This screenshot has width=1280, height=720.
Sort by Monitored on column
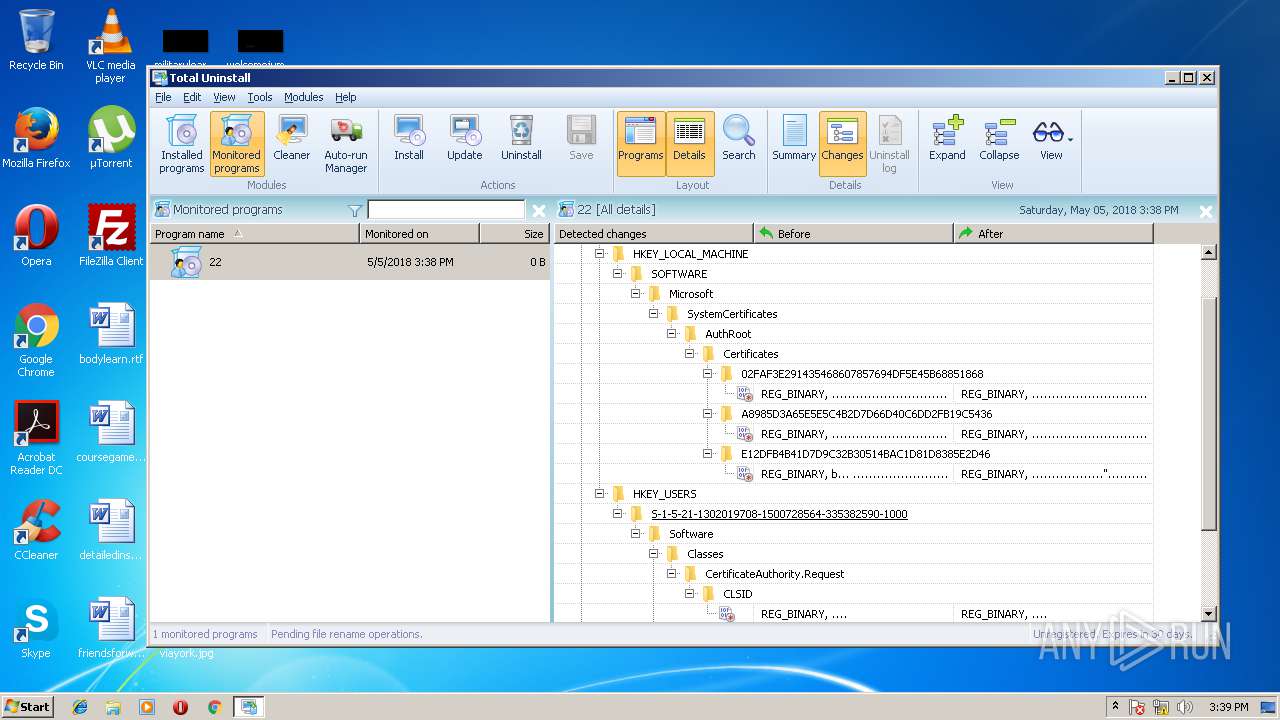coord(420,233)
